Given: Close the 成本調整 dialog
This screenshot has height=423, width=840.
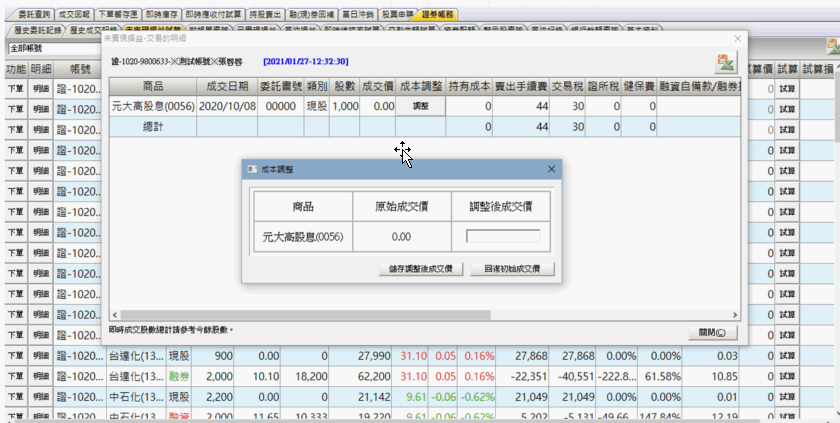Looking at the screenshot, I should tap(551, 170).
